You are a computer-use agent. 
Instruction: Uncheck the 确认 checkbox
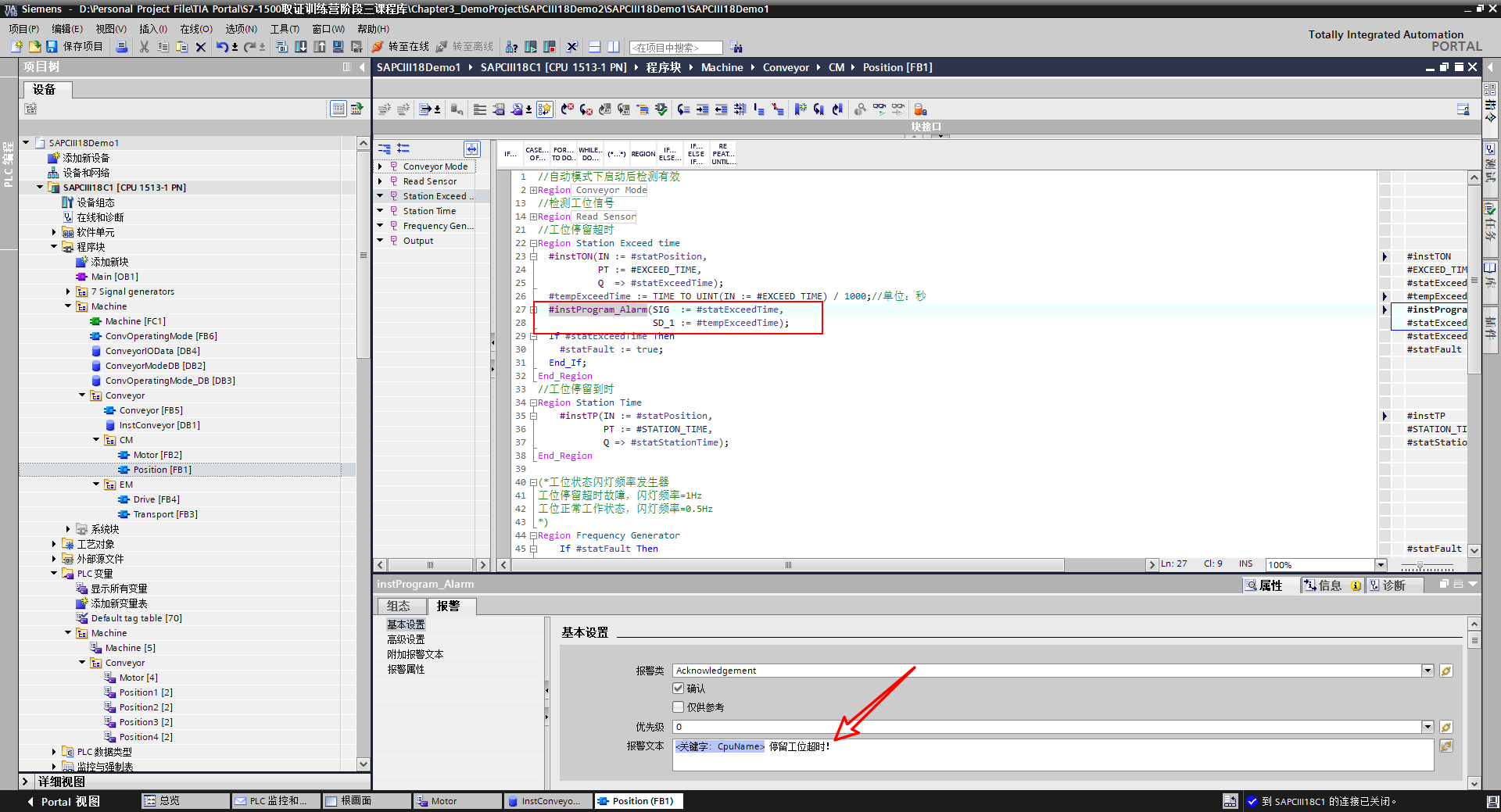[679, 689]
